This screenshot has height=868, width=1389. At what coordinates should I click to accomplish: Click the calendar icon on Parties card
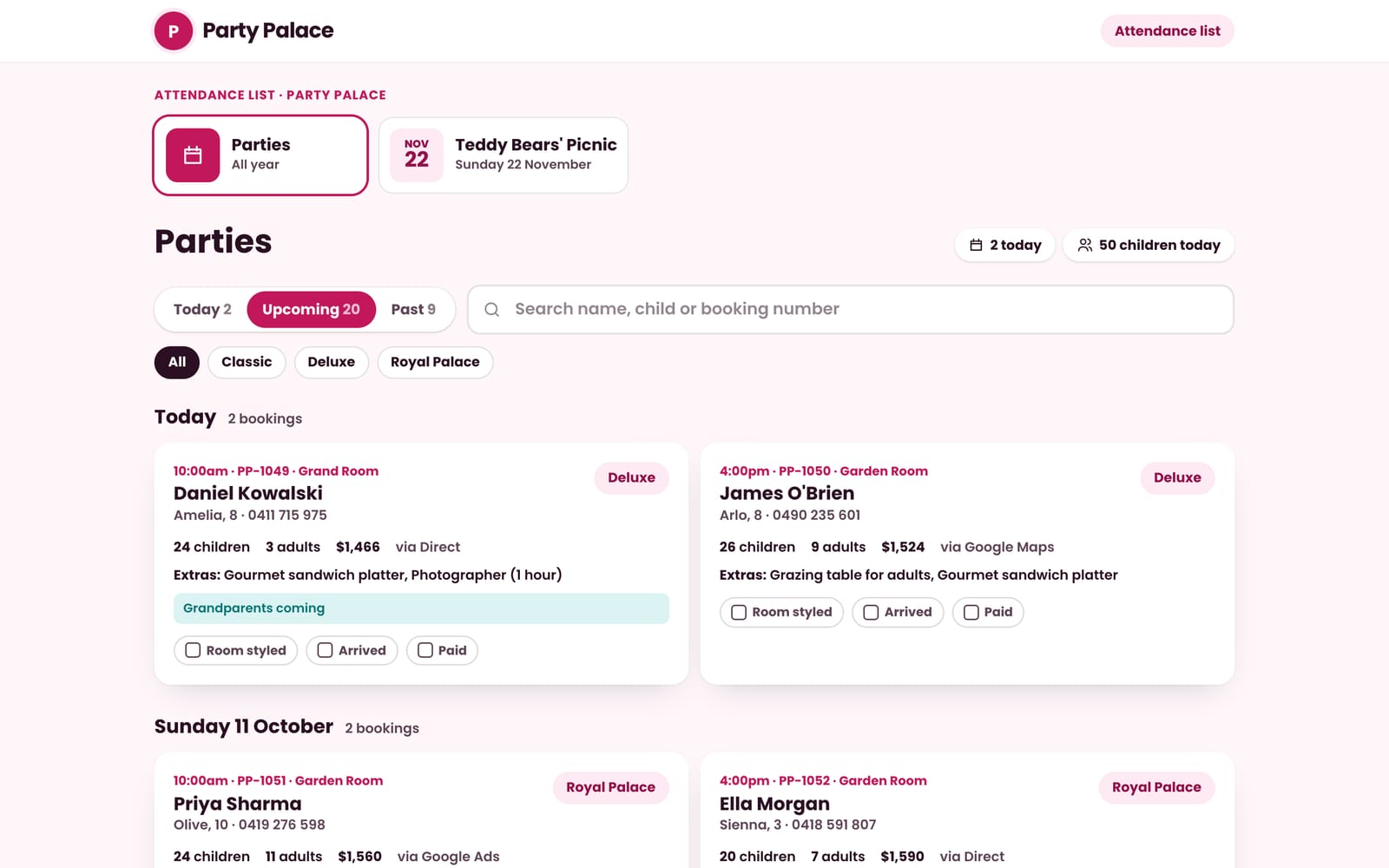pyautogui.click(x=193, y=155)
